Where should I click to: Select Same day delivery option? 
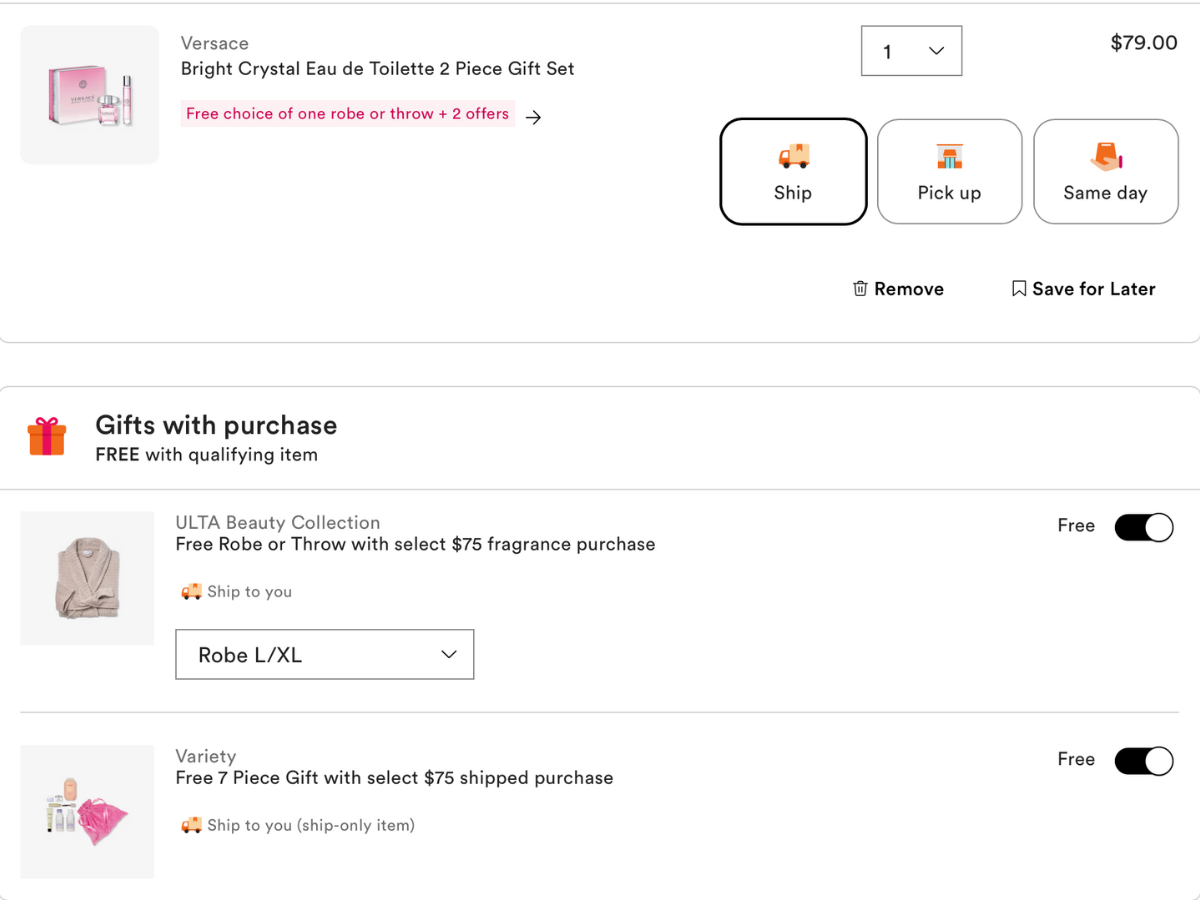(x=1105, y=172)
